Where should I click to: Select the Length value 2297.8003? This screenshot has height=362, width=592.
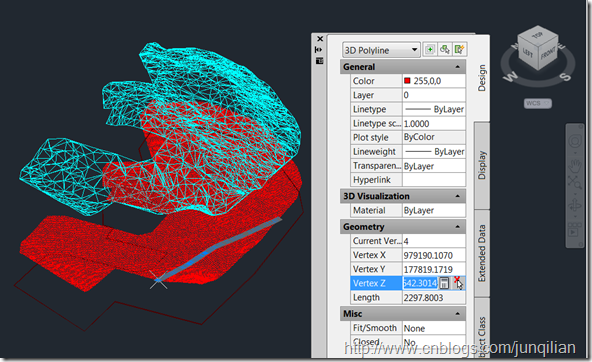point(434,297)
